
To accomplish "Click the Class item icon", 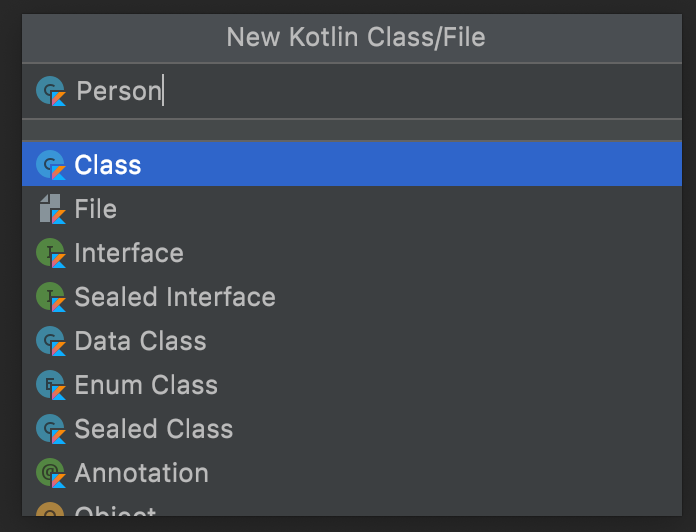I will 51,165.
